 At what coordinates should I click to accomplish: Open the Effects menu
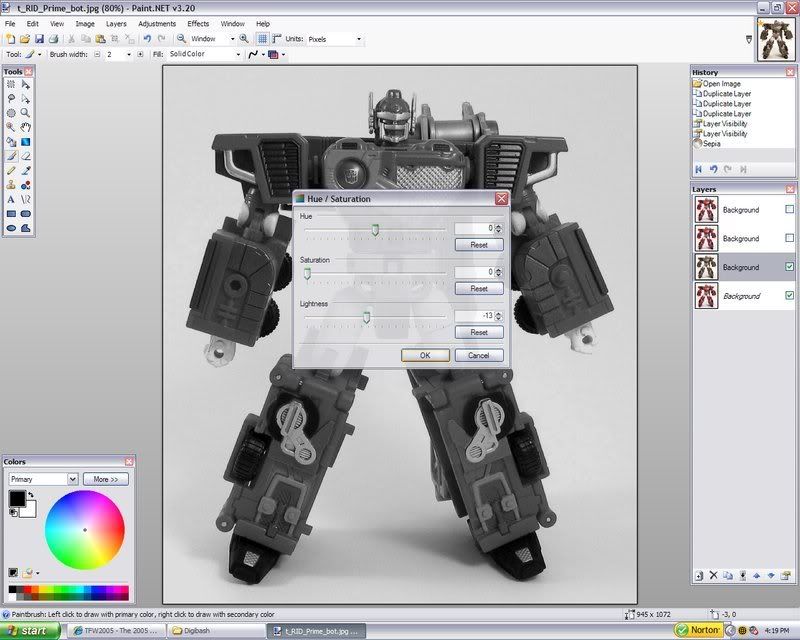coord(198,23)
